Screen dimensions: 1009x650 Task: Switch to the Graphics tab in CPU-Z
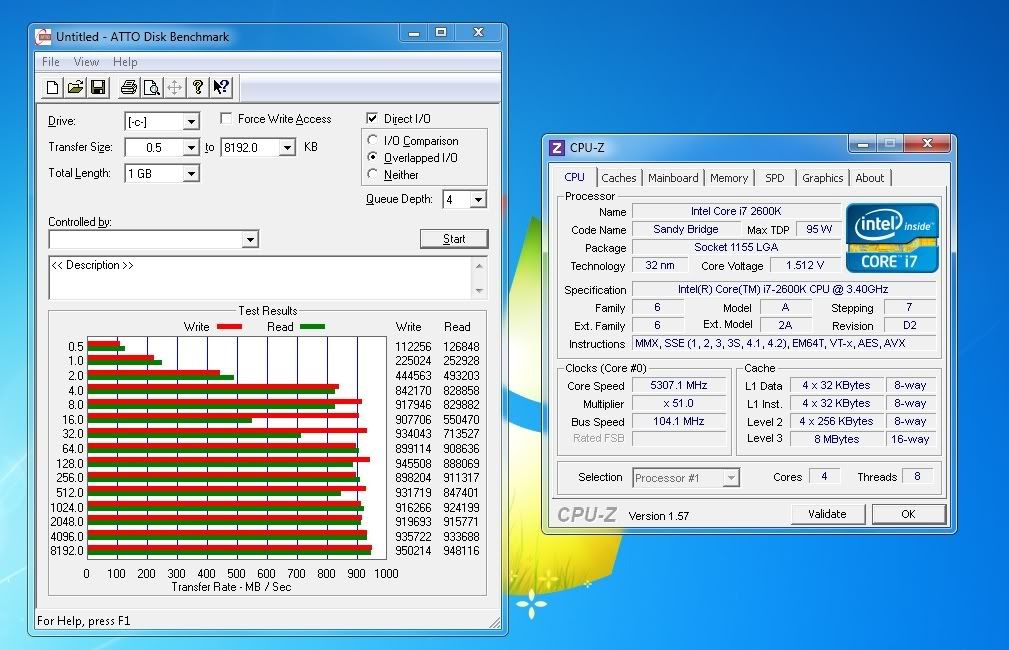coord(822,178)
